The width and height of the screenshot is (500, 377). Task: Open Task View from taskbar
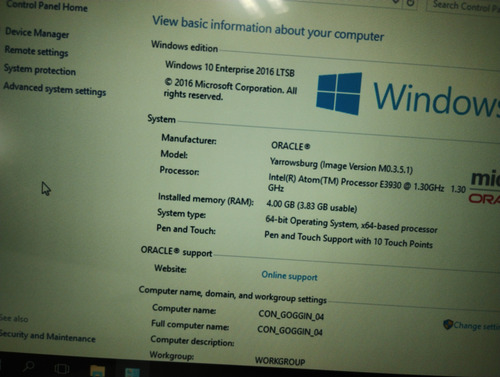62,368
